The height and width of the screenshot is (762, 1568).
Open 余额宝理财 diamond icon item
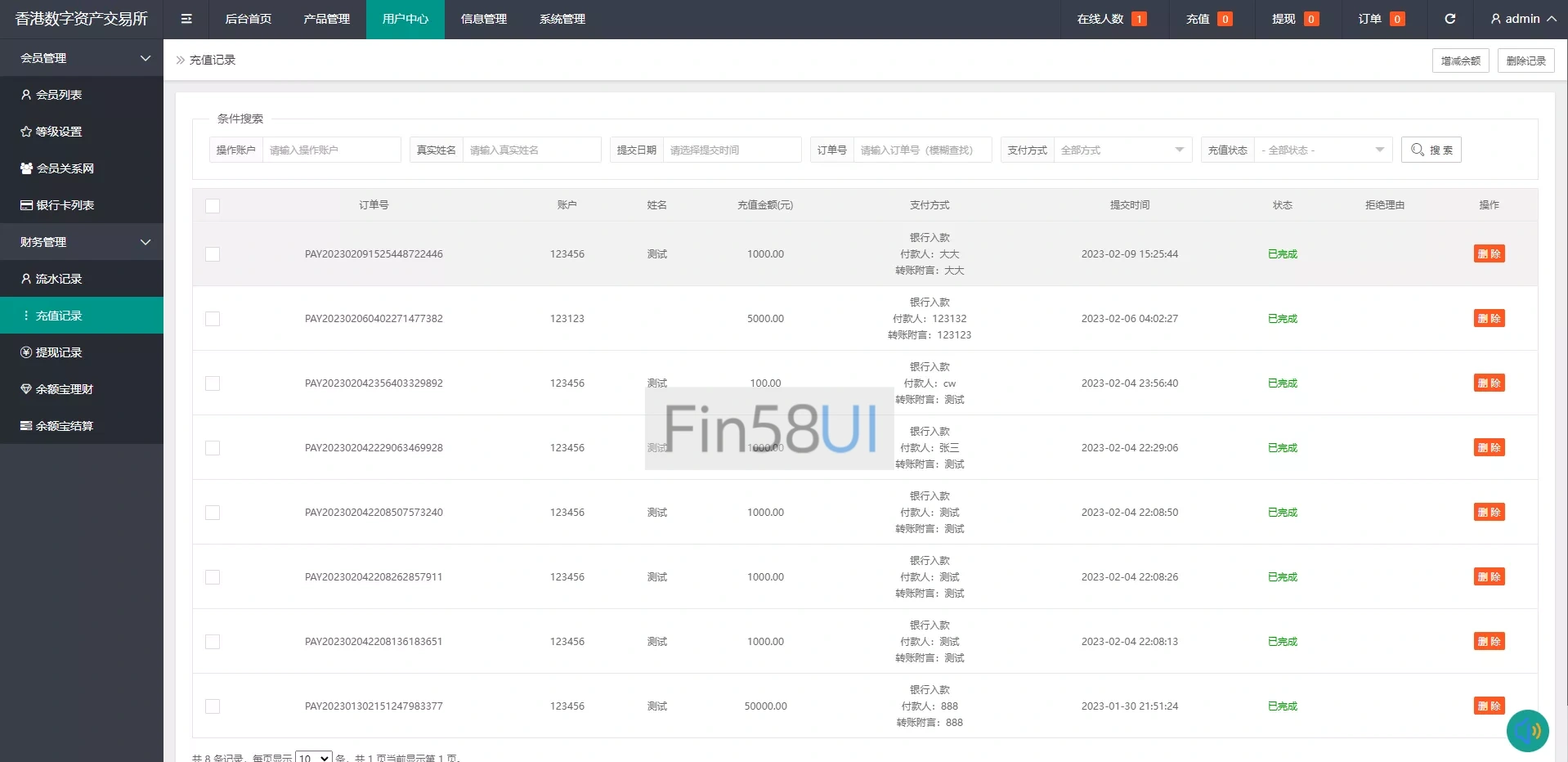[x=64, y=389]
